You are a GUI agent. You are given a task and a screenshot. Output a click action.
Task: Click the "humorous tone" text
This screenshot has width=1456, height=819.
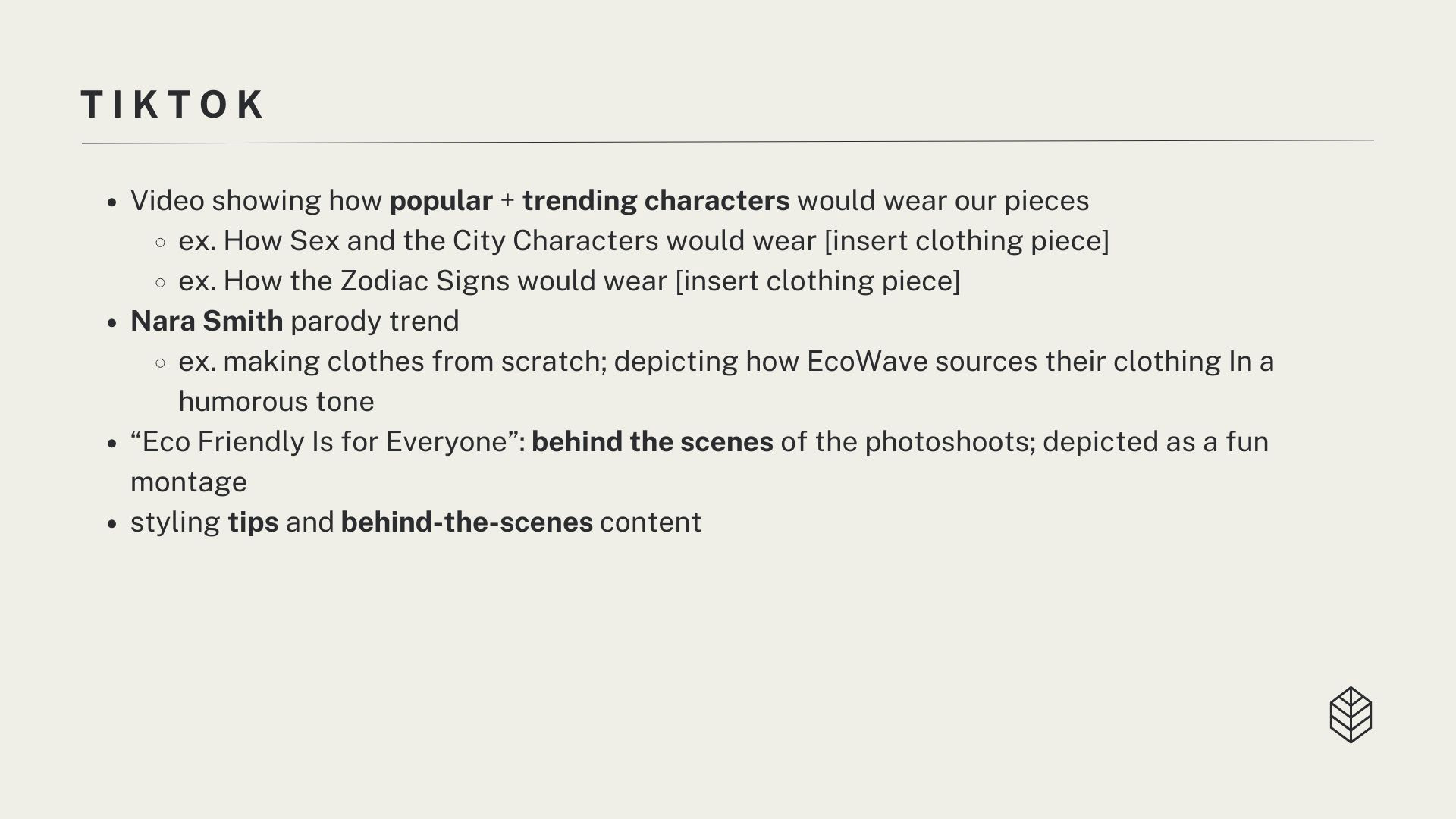pyautogui.click(x=276, y=402)
